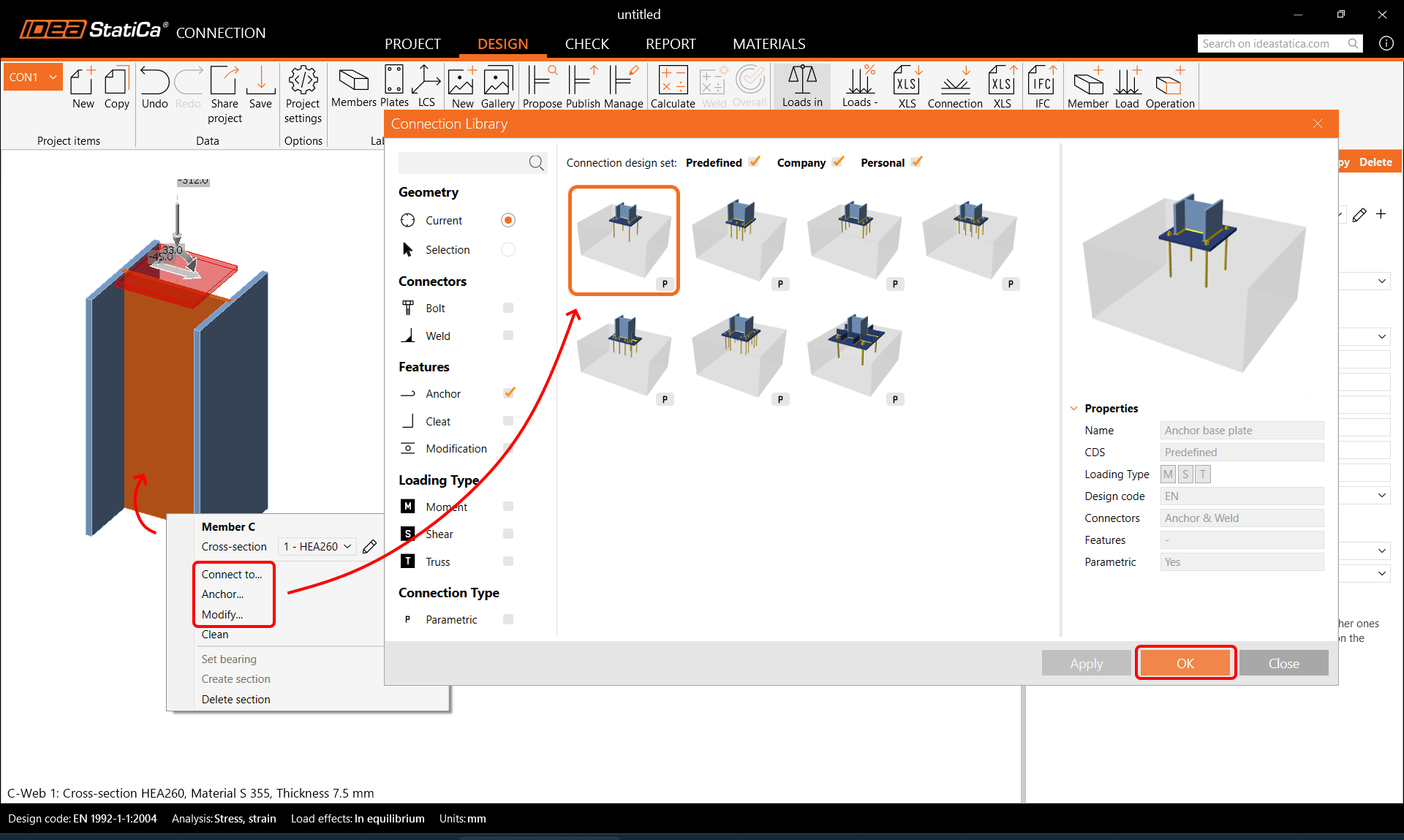Open the CON1 project item dropdown

pyautogui.click(x=53, y=77)
